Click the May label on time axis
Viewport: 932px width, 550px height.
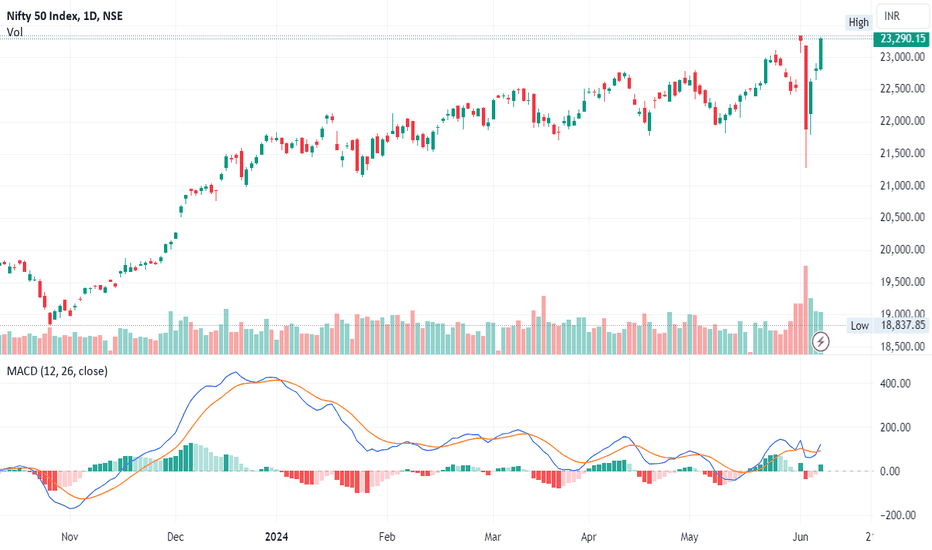click(689, 537)
